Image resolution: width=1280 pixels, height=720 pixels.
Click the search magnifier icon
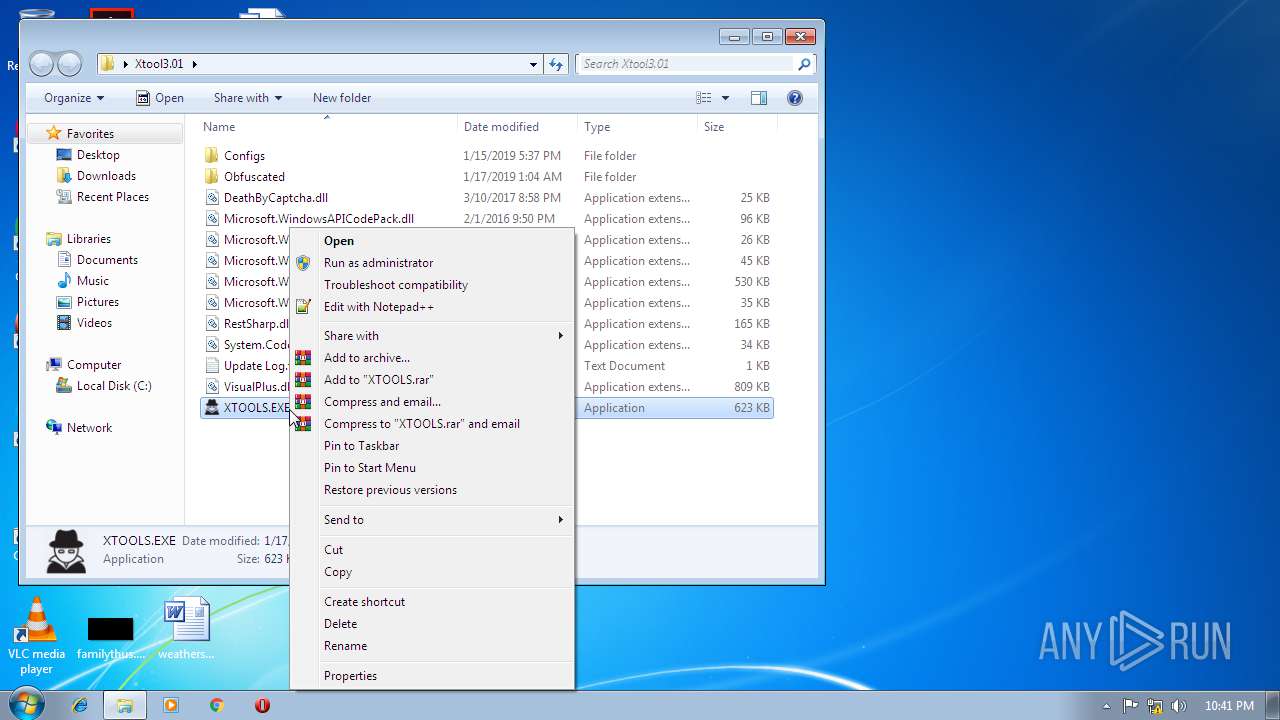[804, 64]
